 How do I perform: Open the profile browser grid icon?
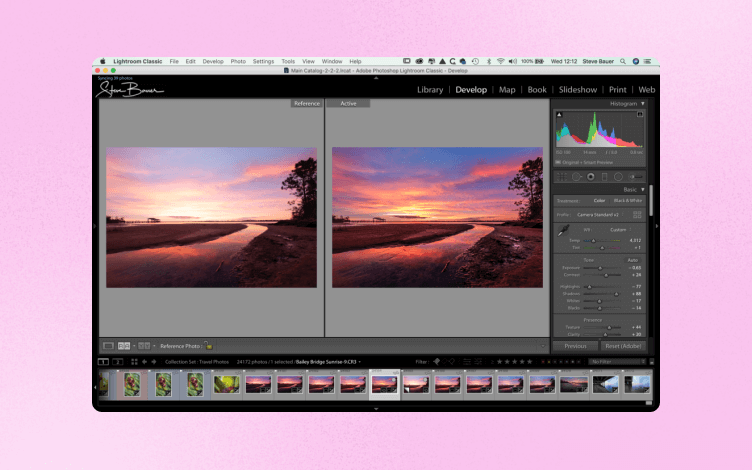pos(637,214)
